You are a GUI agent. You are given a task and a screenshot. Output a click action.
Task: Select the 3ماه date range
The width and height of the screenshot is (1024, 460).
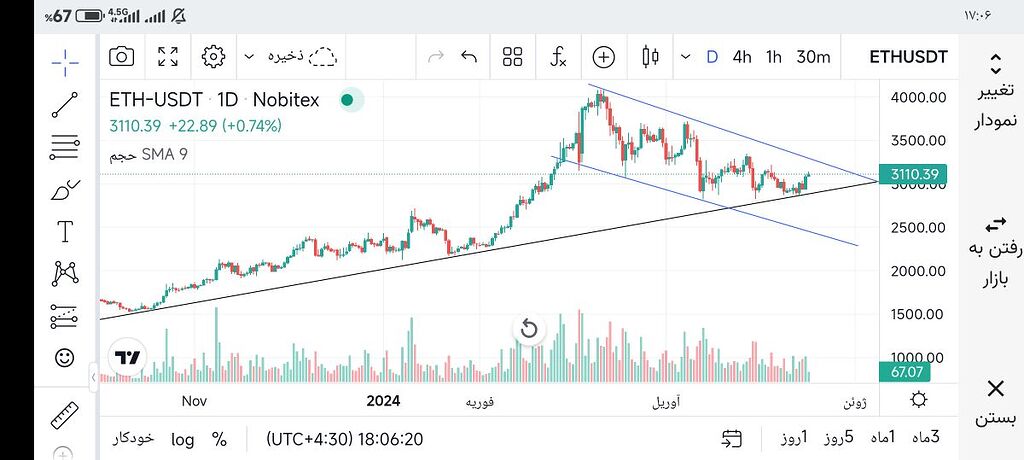pyautogui.click(x=928, y=438)
